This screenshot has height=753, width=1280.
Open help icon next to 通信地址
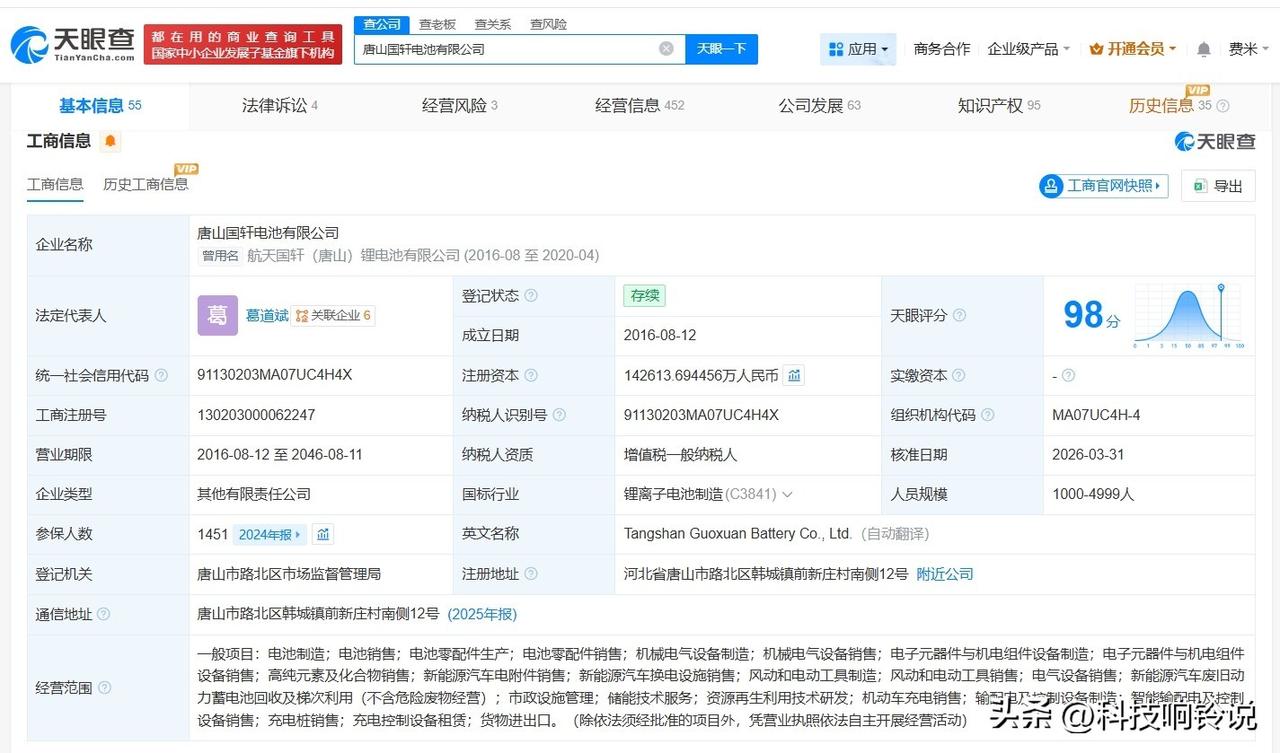103,614
